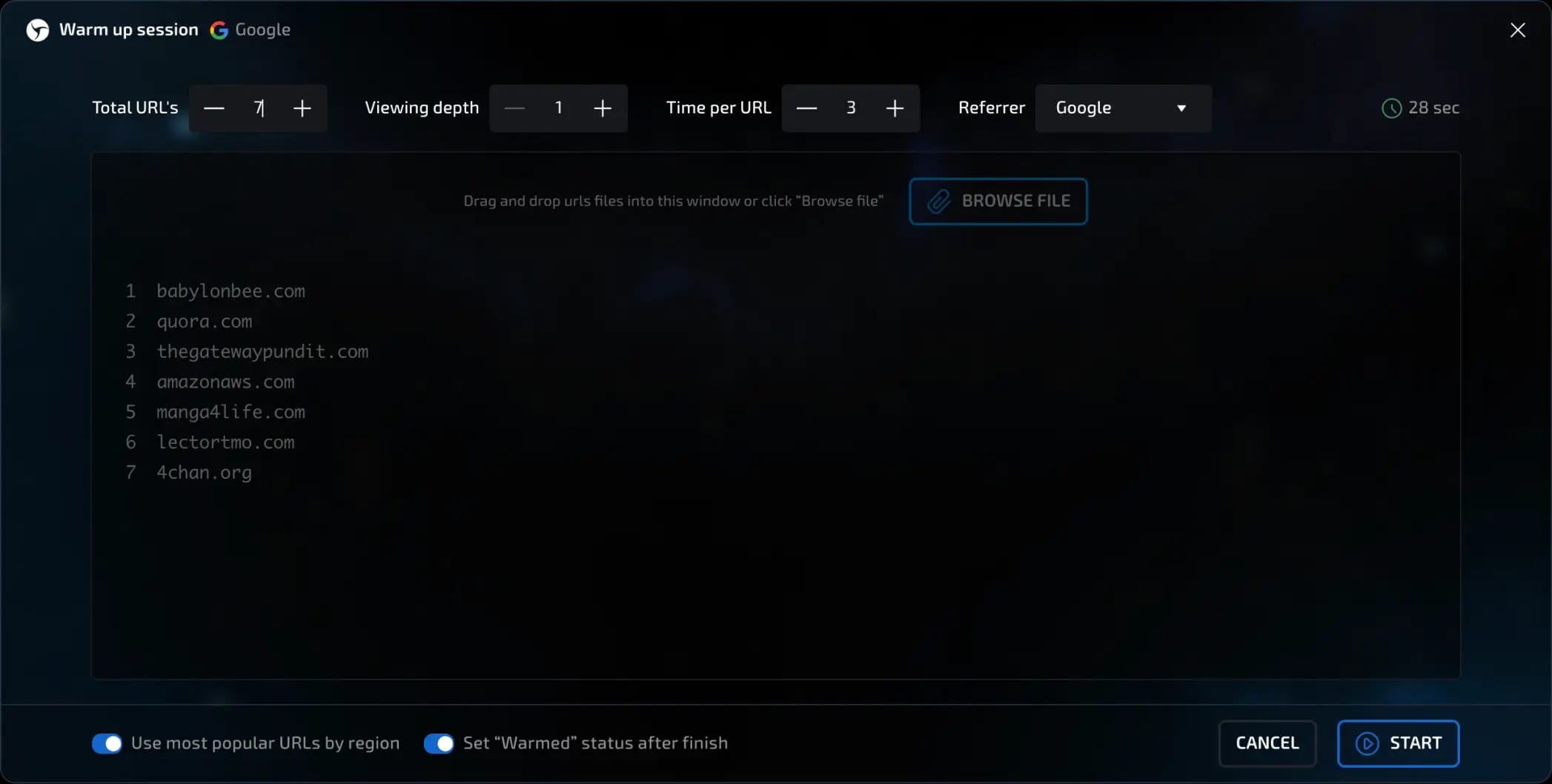The height and width of the screenshot is (784, 1552).
Task: Click the Viewing depth value field
Action: [558, 108]
